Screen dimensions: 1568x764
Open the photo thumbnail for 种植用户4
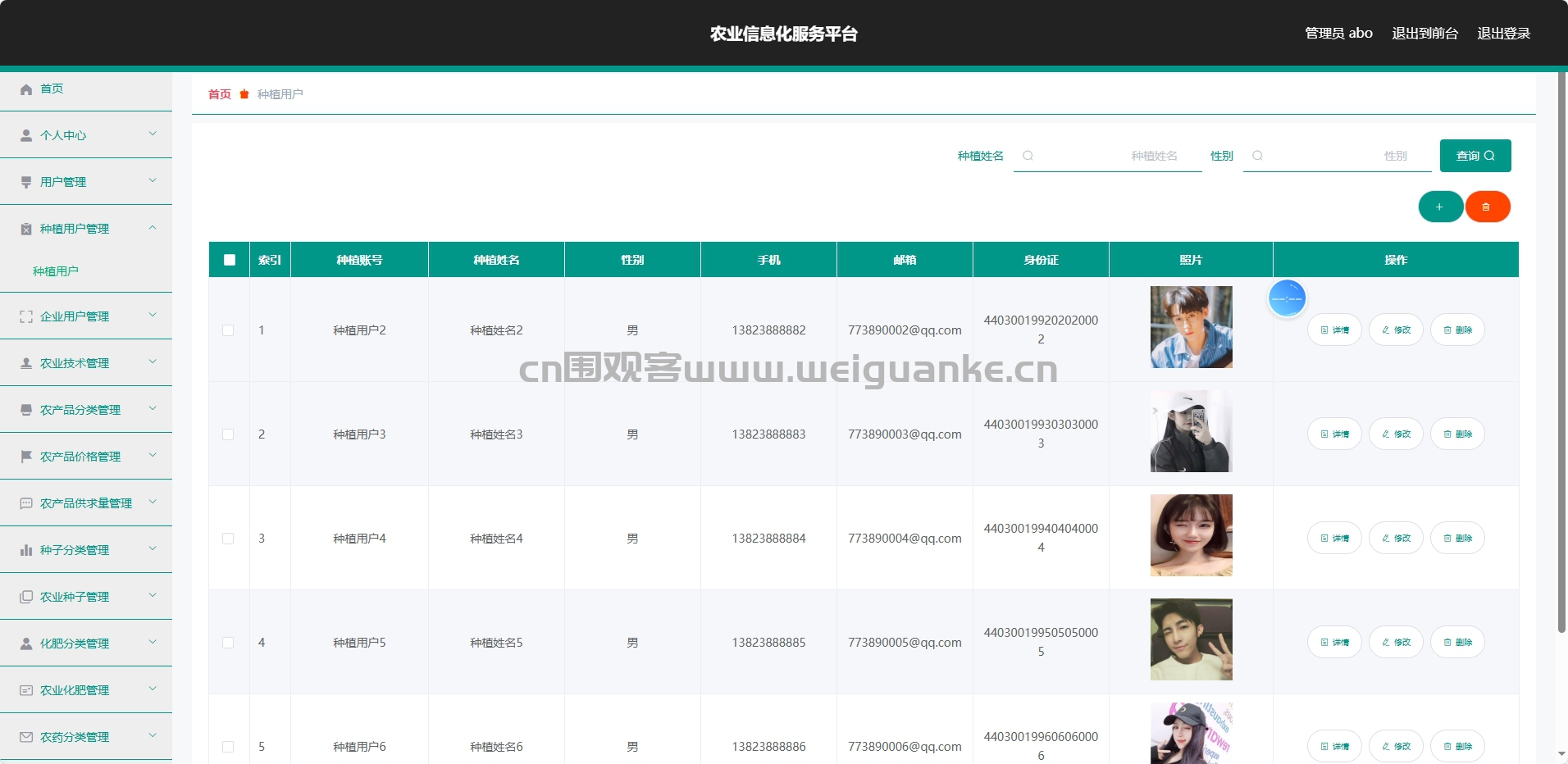1191,535
